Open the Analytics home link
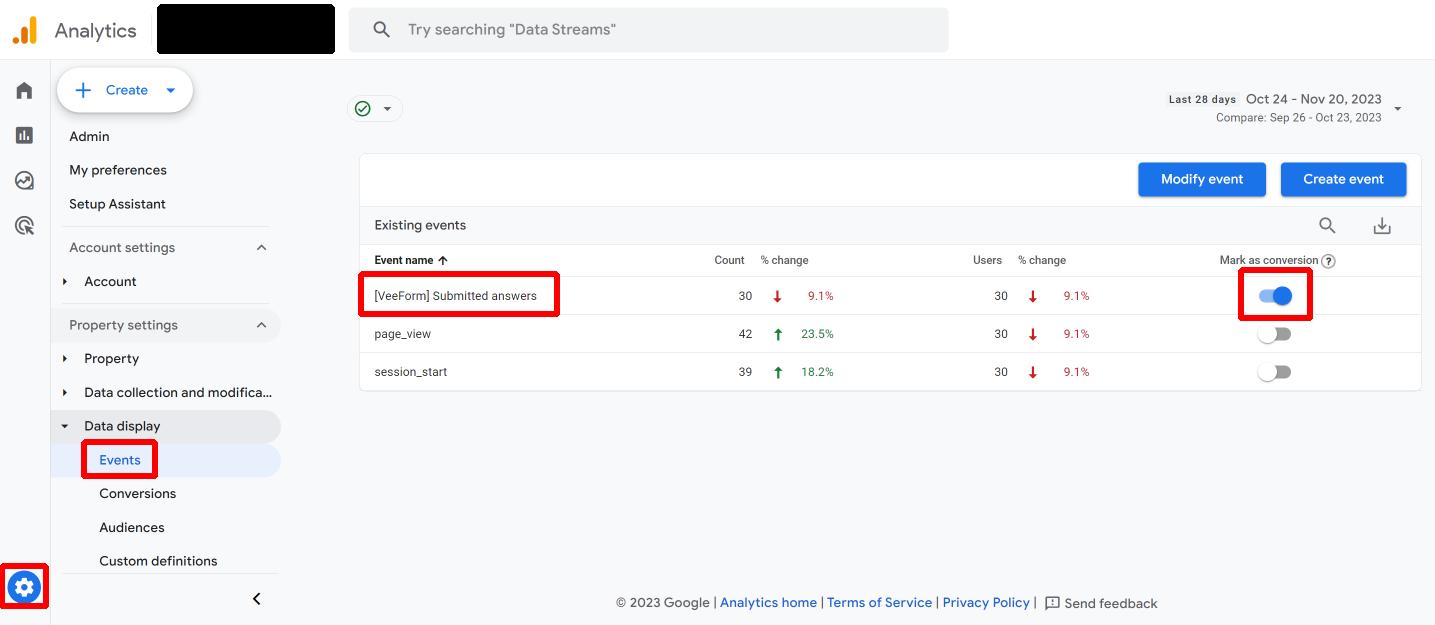The width and height of the screenshot is (1435, 625). point(768,603)
